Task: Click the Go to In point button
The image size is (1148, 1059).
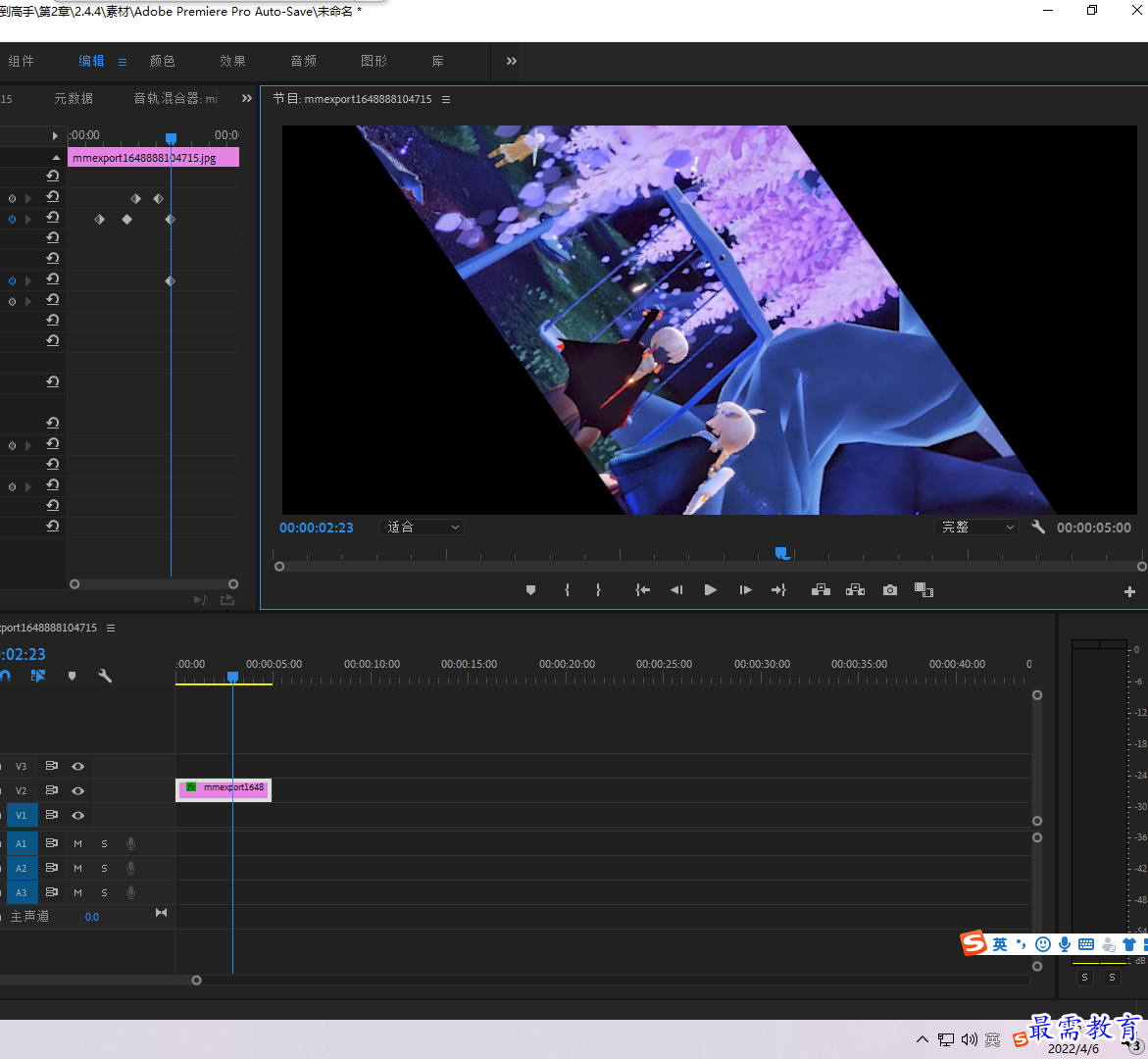Action: [642, 590]
